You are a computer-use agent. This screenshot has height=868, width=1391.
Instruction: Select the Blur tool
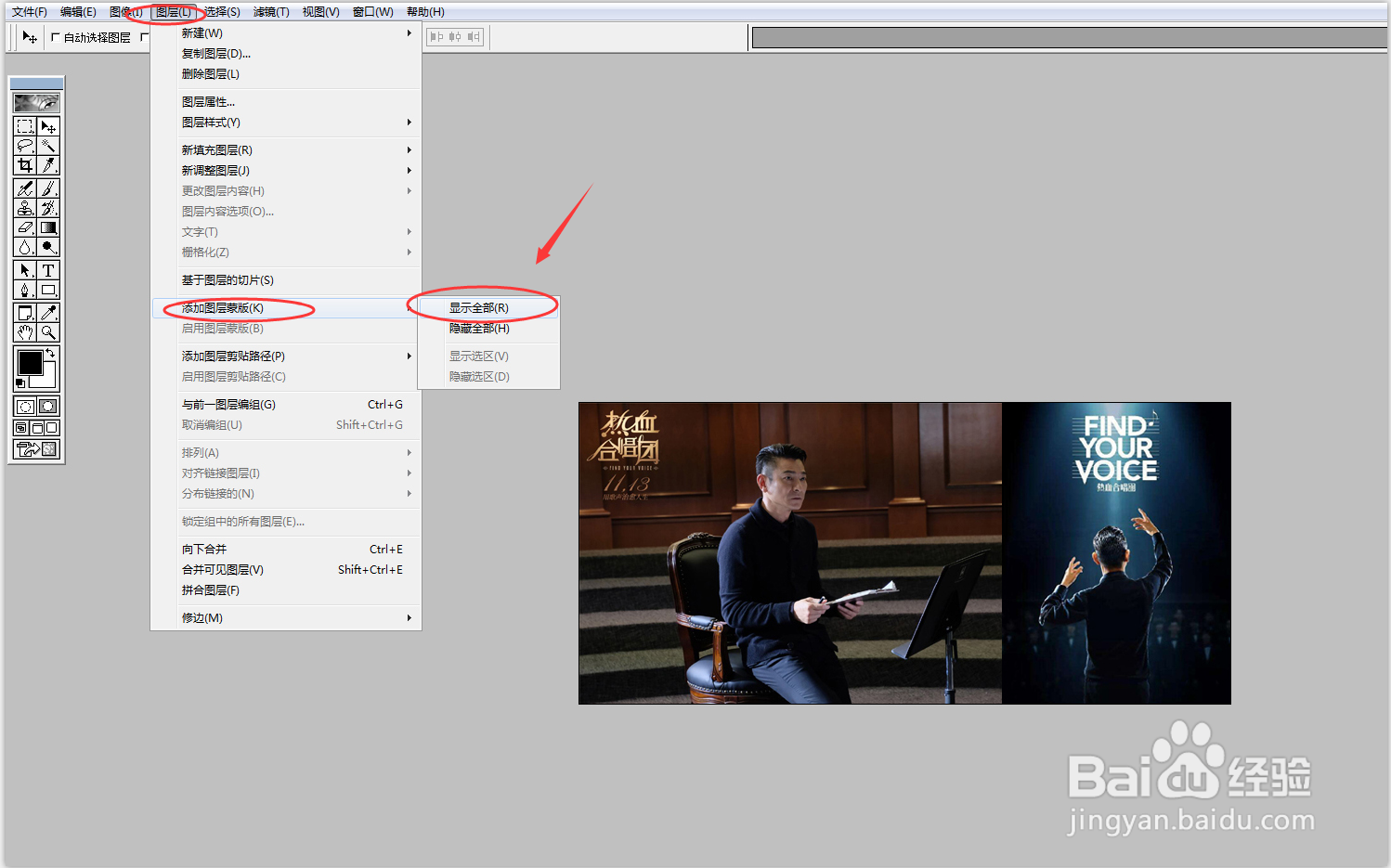point(25,247)
